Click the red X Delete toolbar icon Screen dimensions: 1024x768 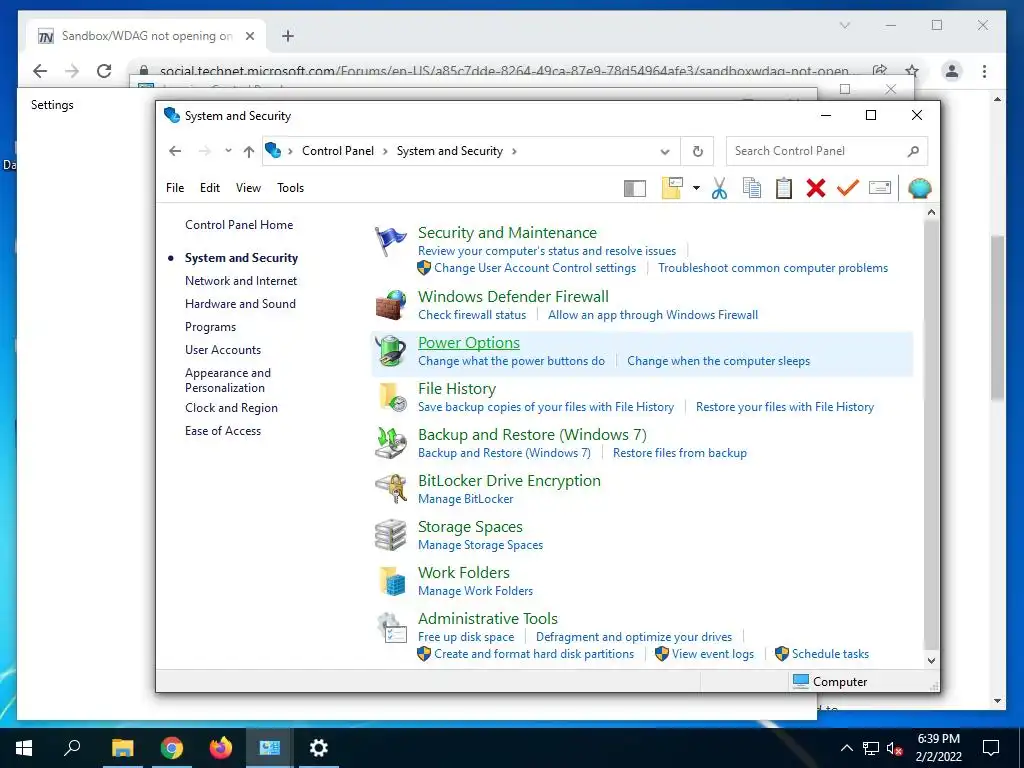816,188
